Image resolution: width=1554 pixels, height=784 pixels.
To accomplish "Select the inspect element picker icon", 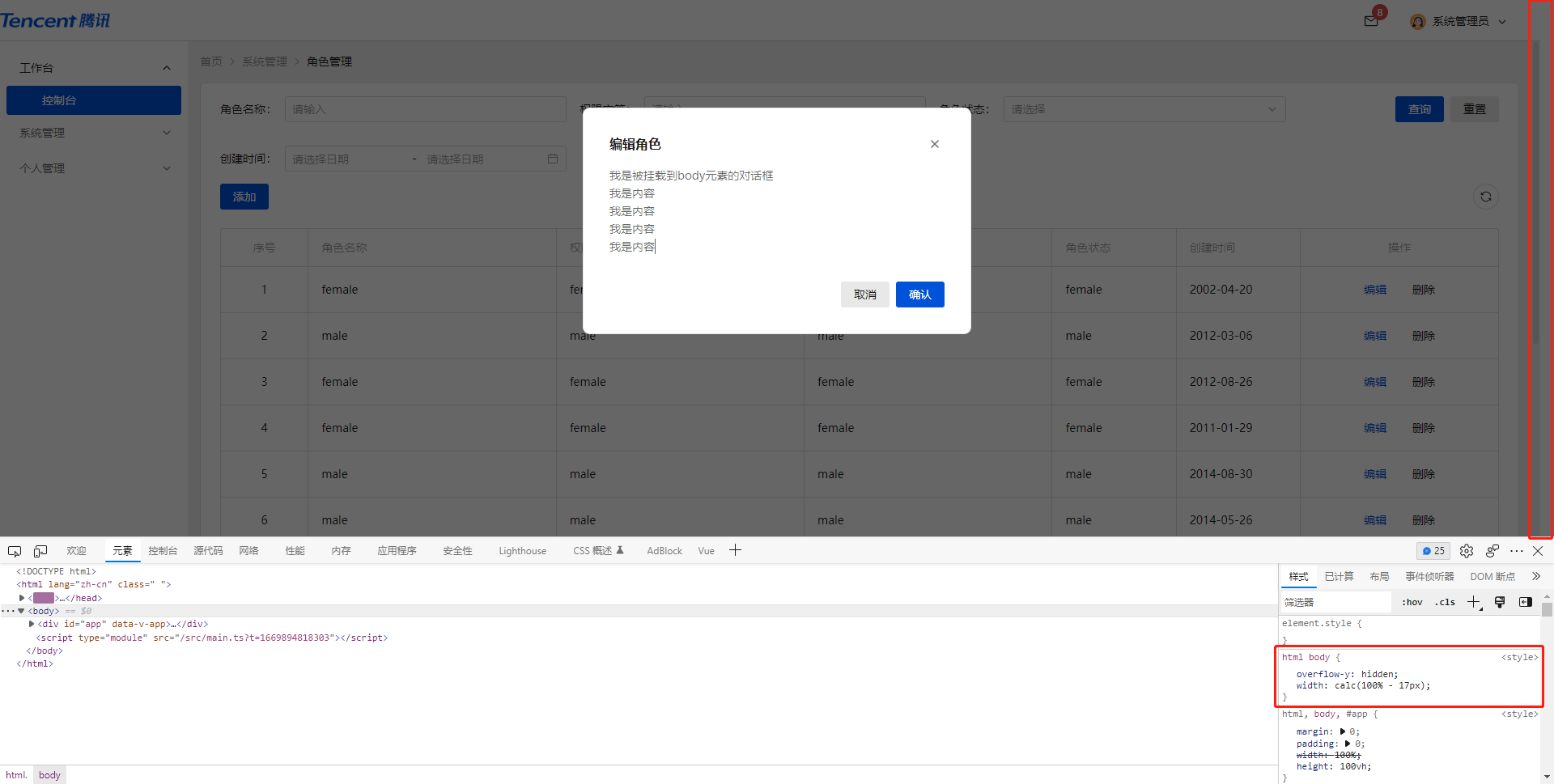I will (x=14, y=551).
